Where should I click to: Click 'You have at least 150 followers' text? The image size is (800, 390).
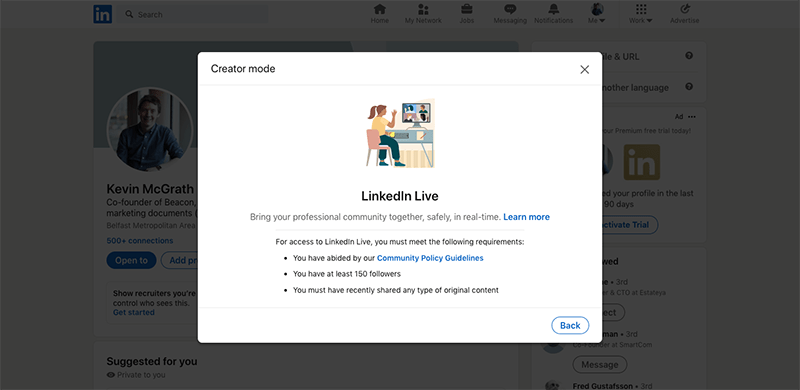(347, 274)
